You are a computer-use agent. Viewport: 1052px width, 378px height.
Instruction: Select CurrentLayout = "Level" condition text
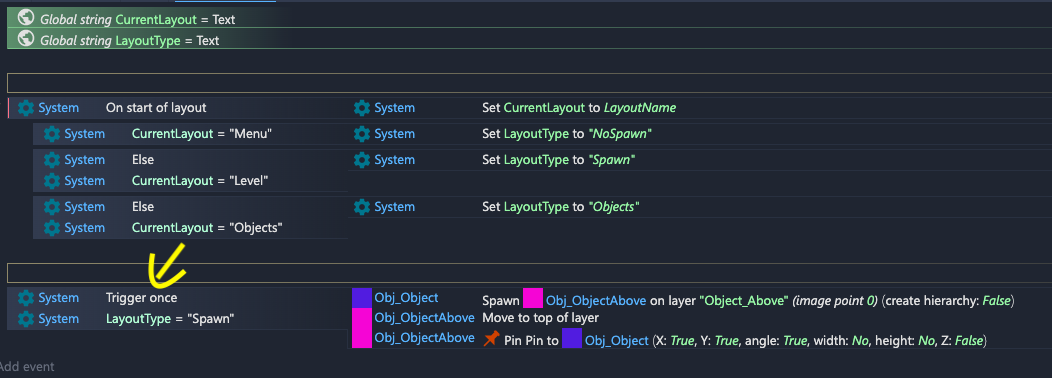(201, 181)
